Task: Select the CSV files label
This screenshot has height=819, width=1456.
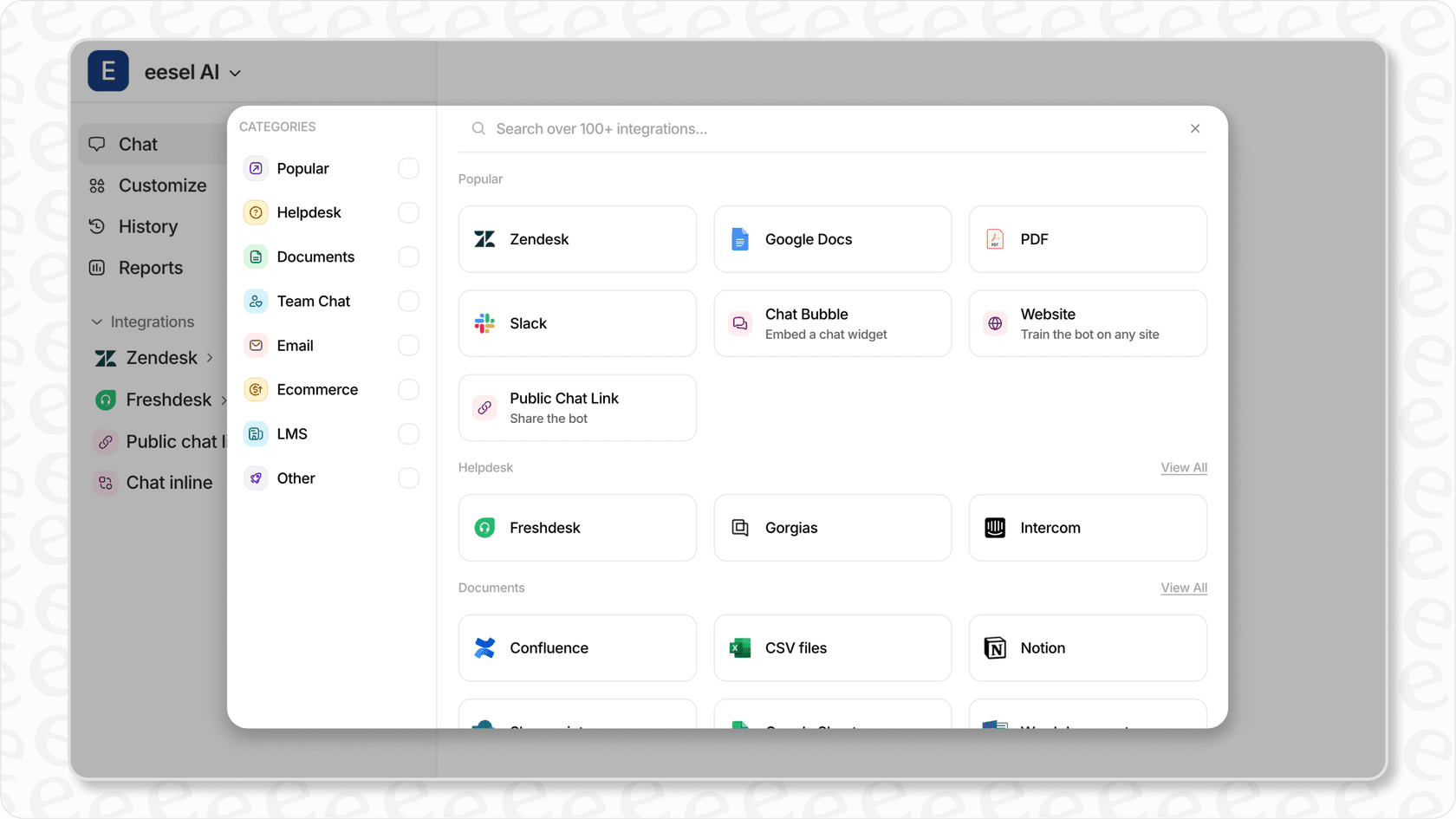Action: (x=796, y=648)
